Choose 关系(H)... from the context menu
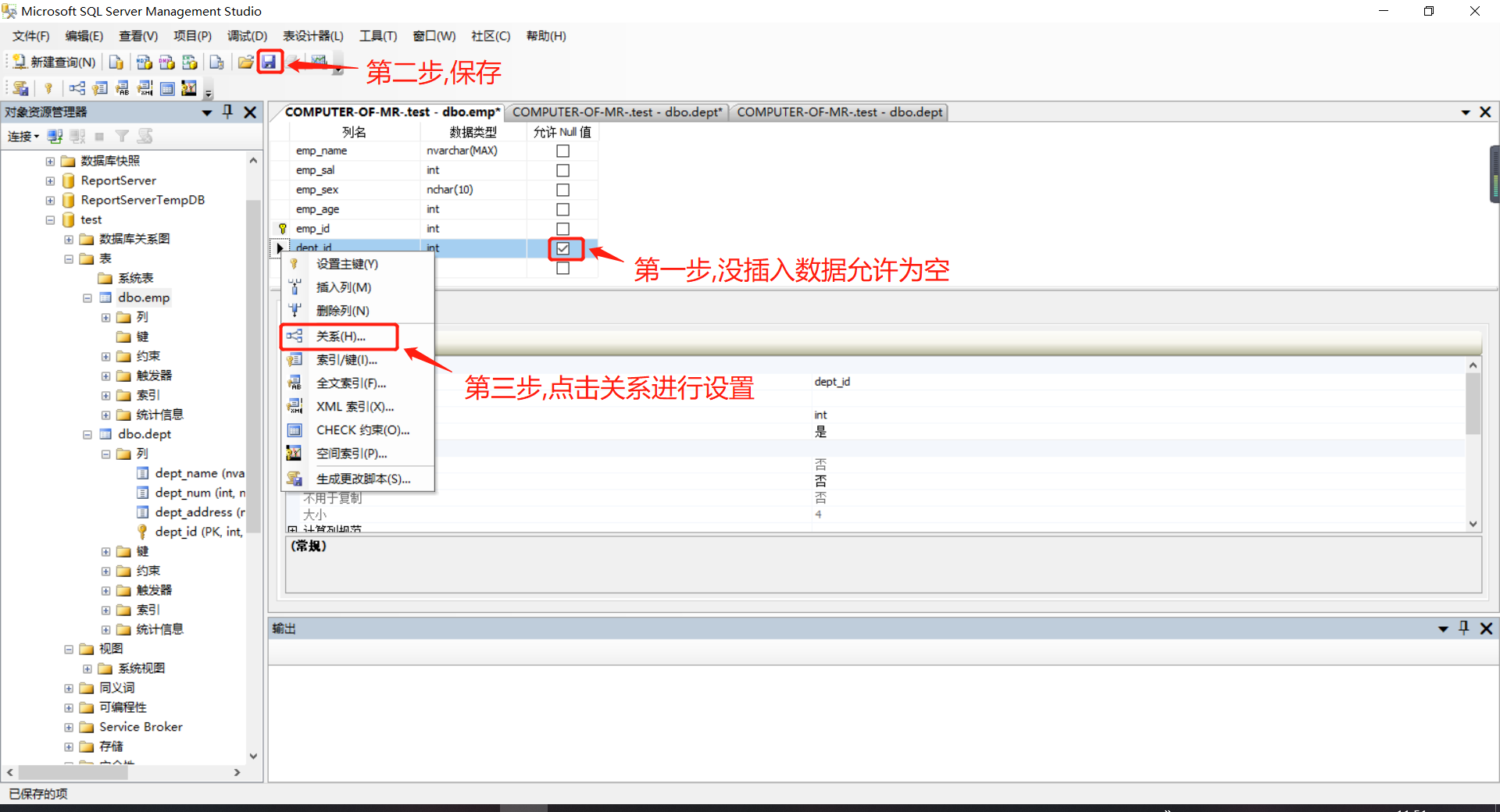 (339, 337)
